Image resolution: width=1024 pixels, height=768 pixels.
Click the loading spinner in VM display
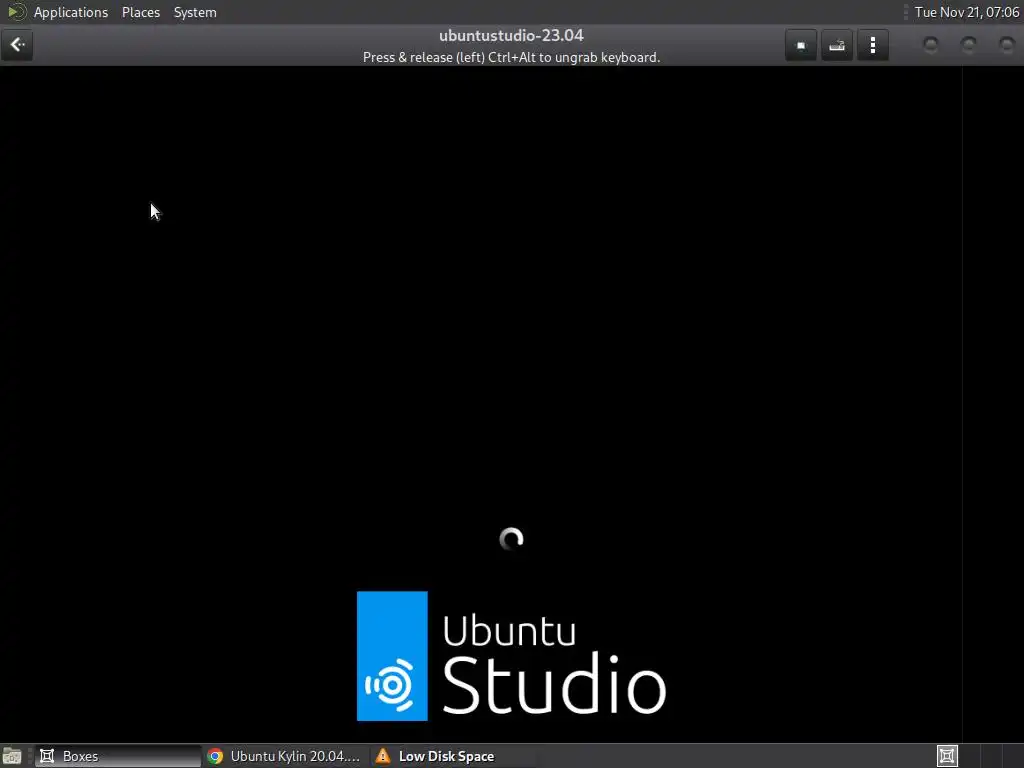click(511, 539)
